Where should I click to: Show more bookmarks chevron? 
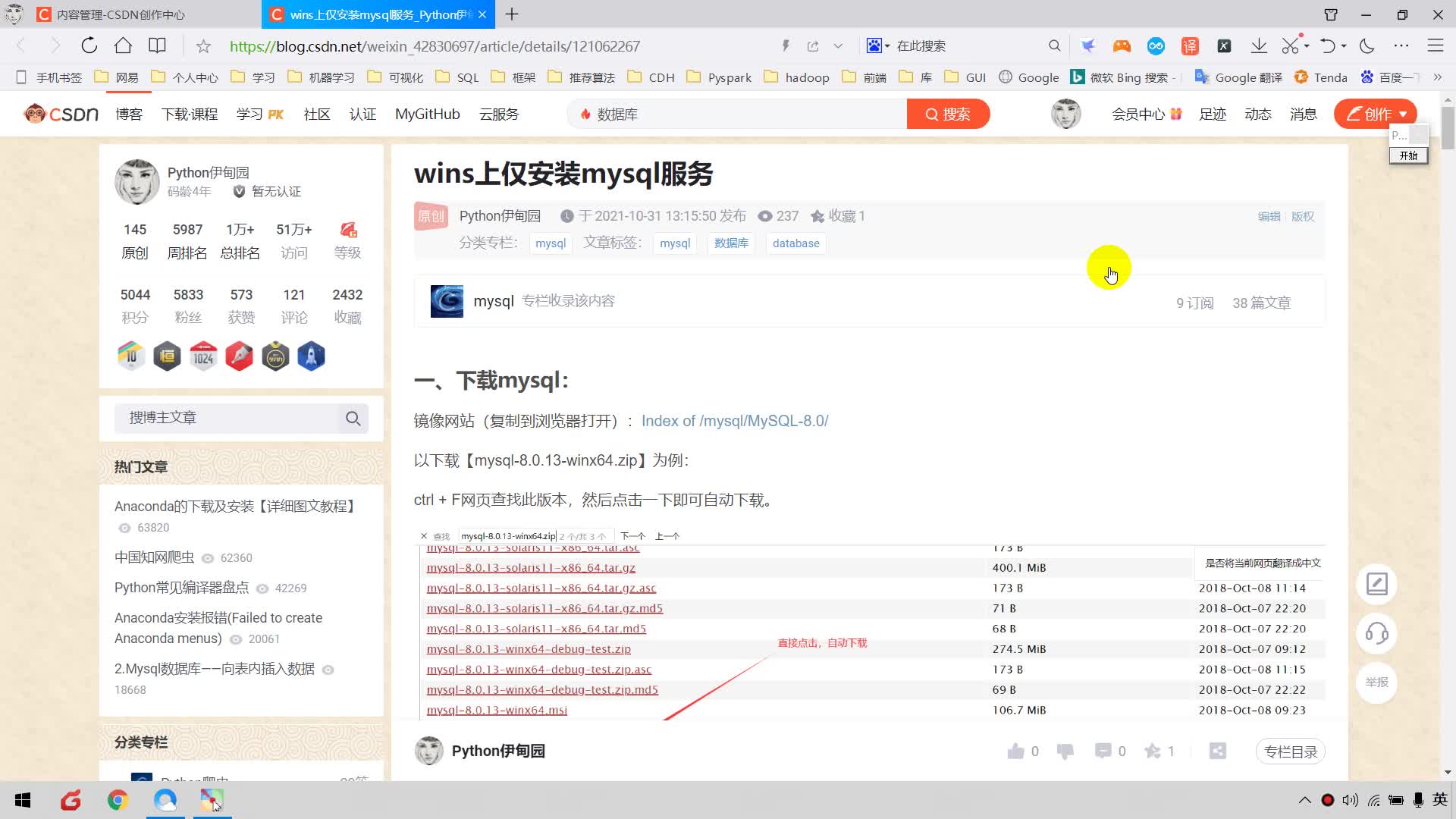pos(1437,77)
